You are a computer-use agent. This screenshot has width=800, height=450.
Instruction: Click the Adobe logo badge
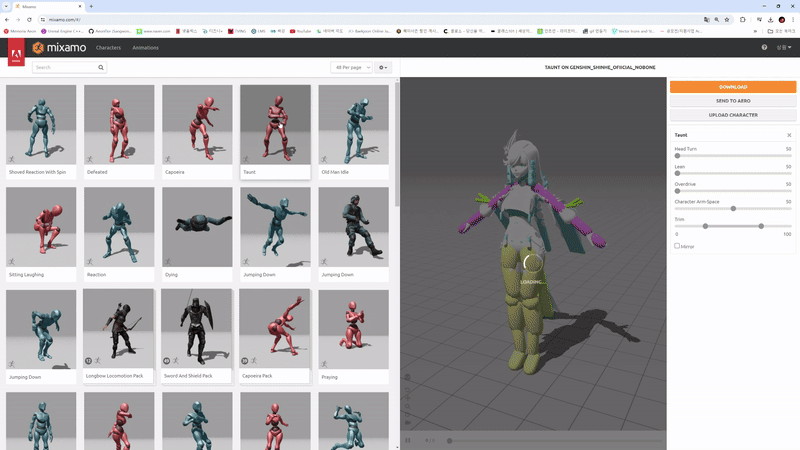point(16,52)
